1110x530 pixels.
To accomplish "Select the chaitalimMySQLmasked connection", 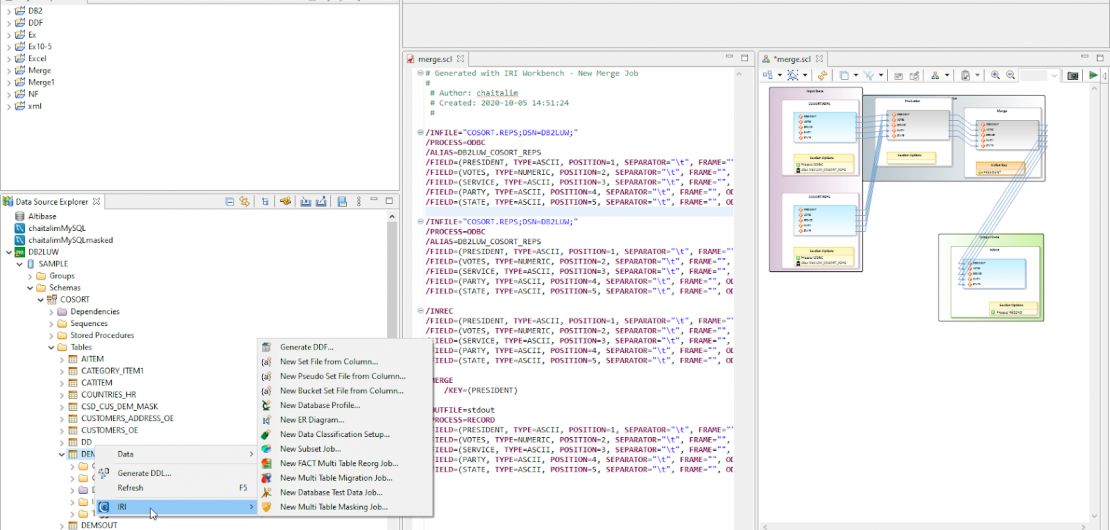I will click(70, 240).
